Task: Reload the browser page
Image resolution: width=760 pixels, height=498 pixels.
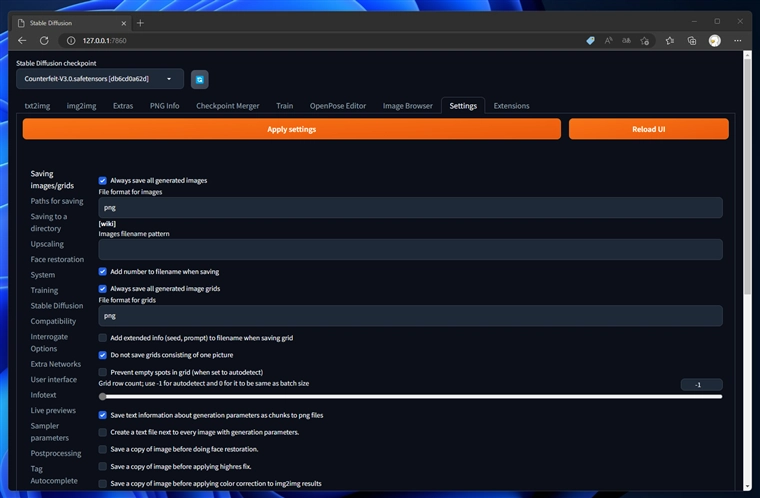Action: tap(44, 41)
